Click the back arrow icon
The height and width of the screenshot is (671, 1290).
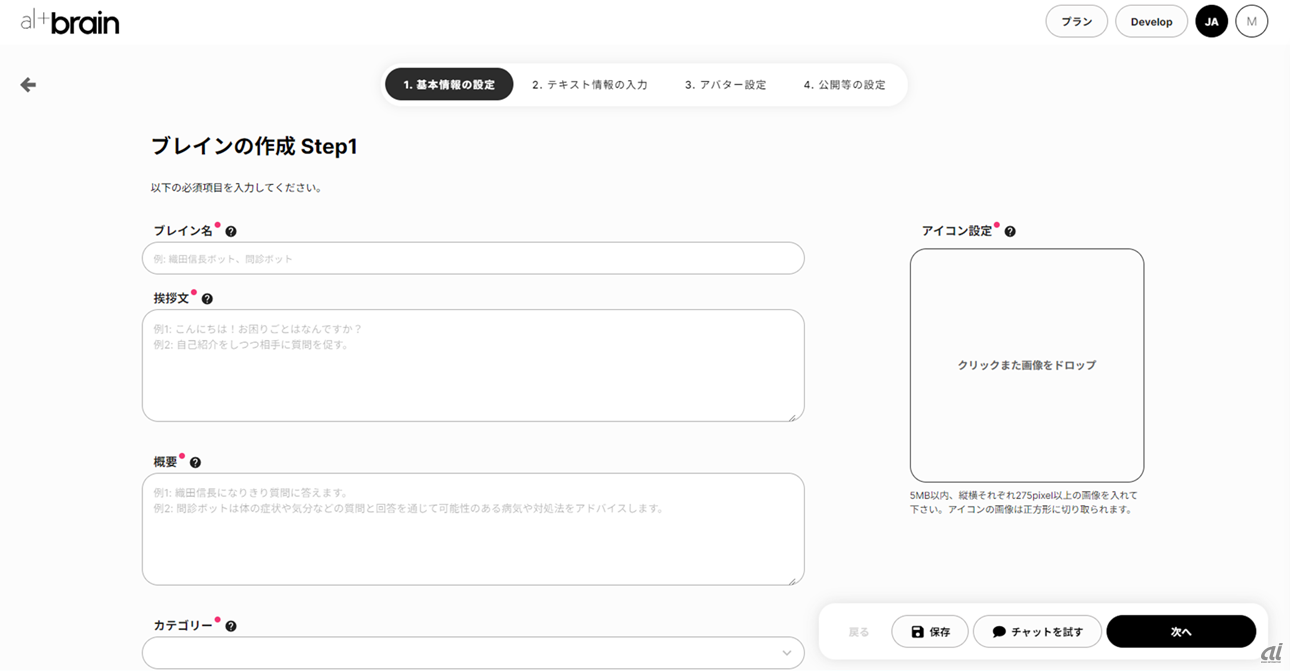pos(28,85)
